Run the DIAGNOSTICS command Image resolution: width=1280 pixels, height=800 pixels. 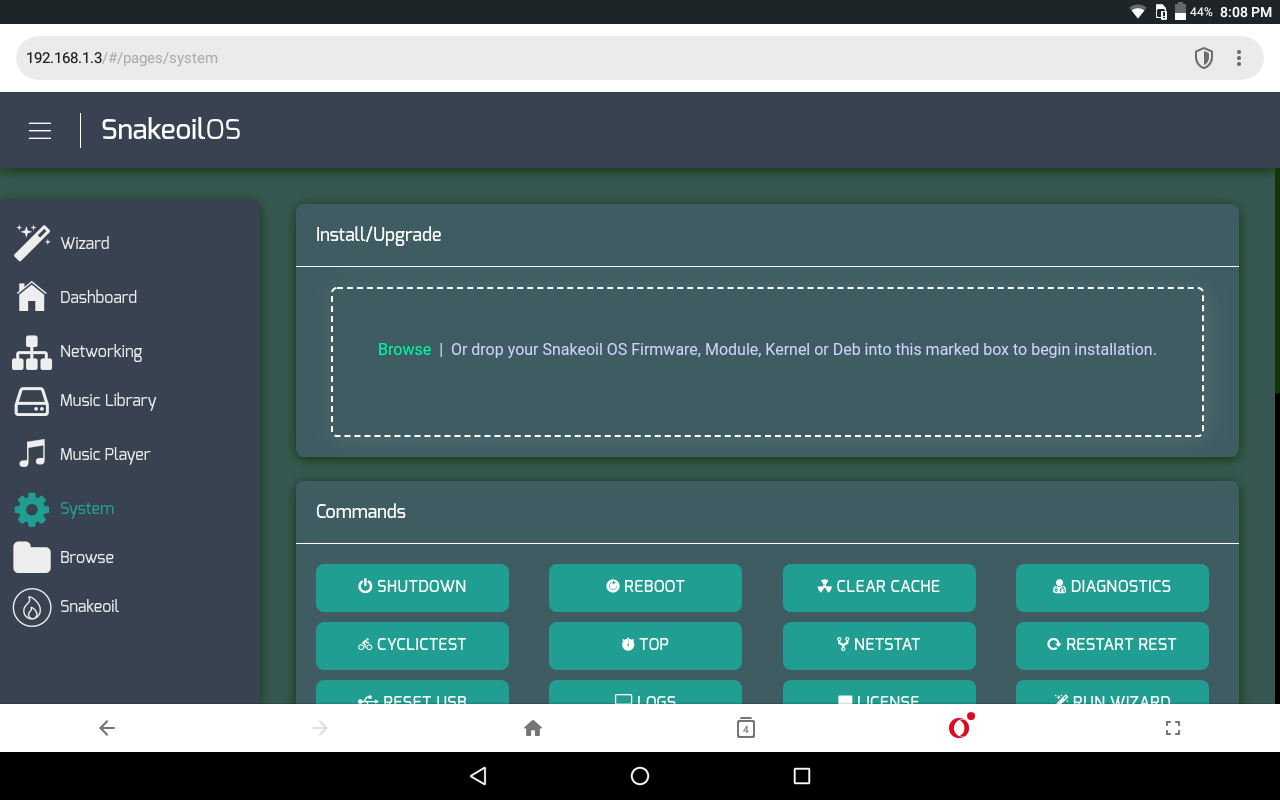[1112, 587]
